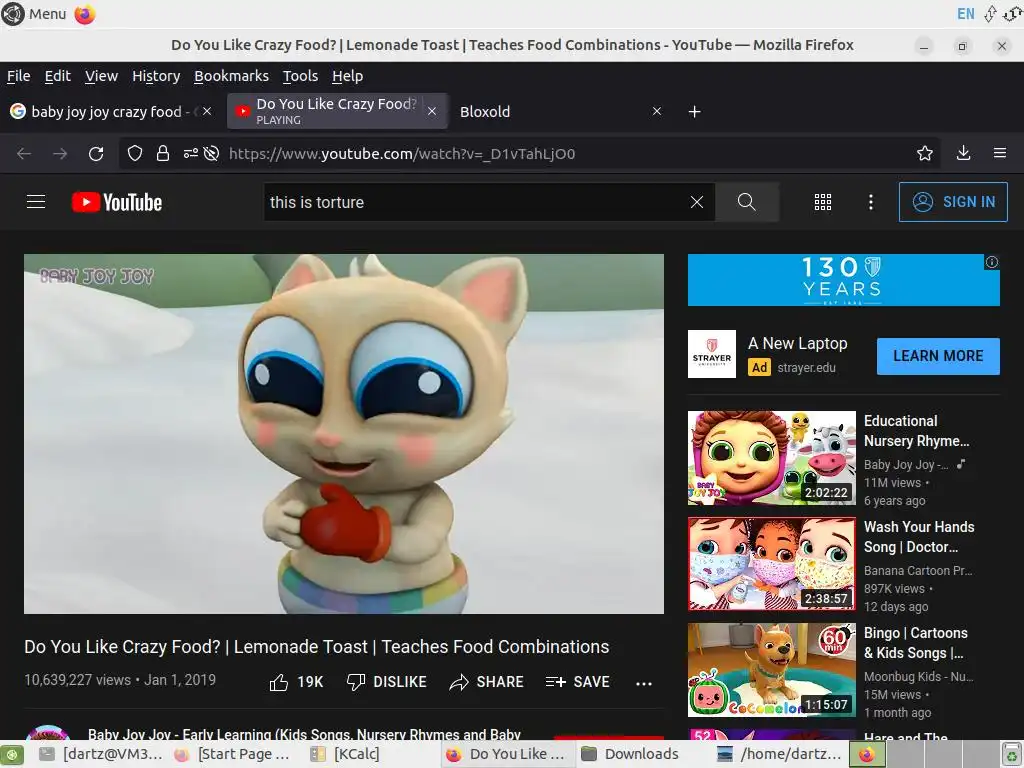
Task: Close the baby joy joy Google tab
Action: pyautogui.click(x=207, y=112)
